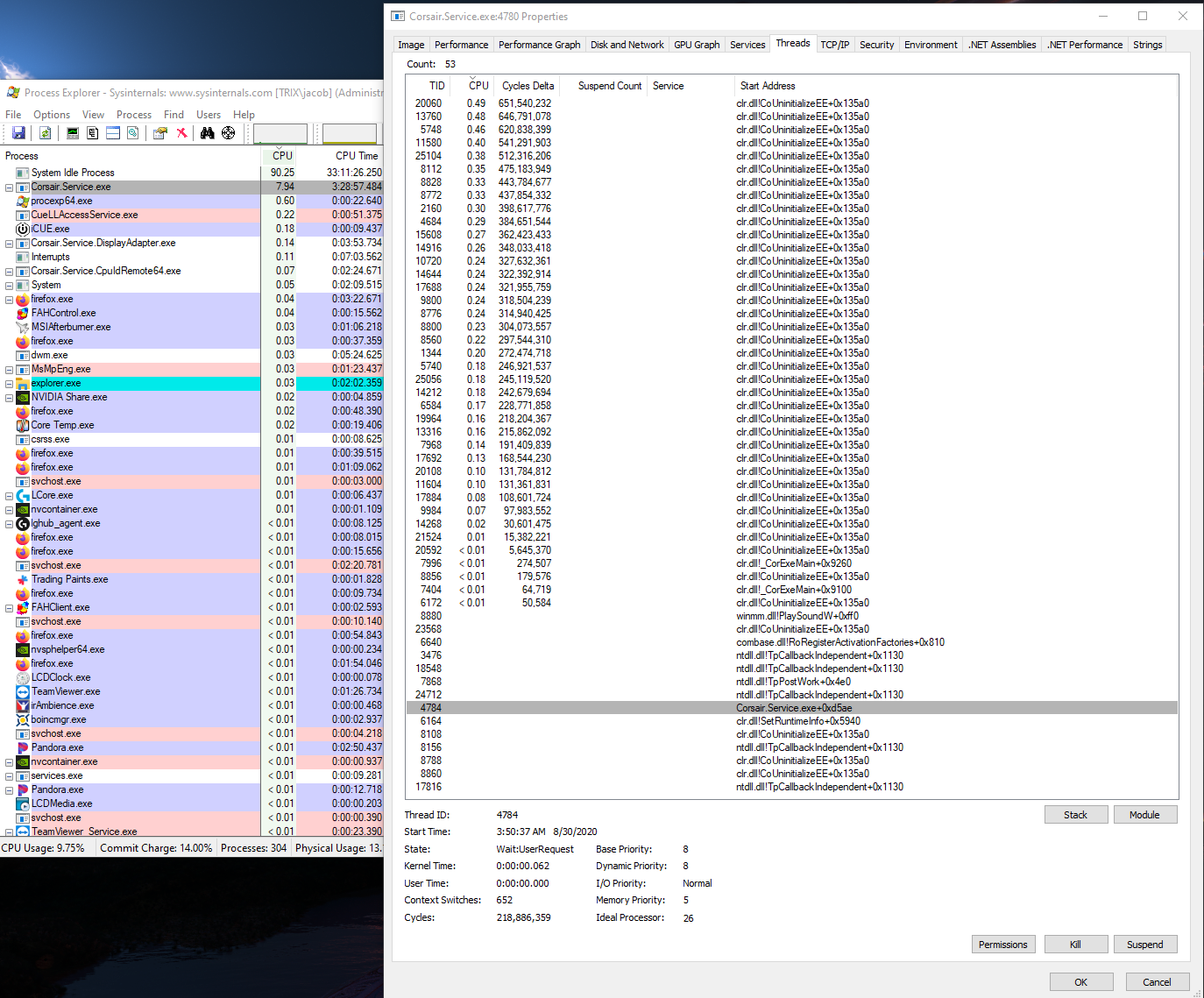This screenshot has height=998, width=1204.
Task: Sort threads by Cycles Delta column header
Action: (x=528, y=86)
